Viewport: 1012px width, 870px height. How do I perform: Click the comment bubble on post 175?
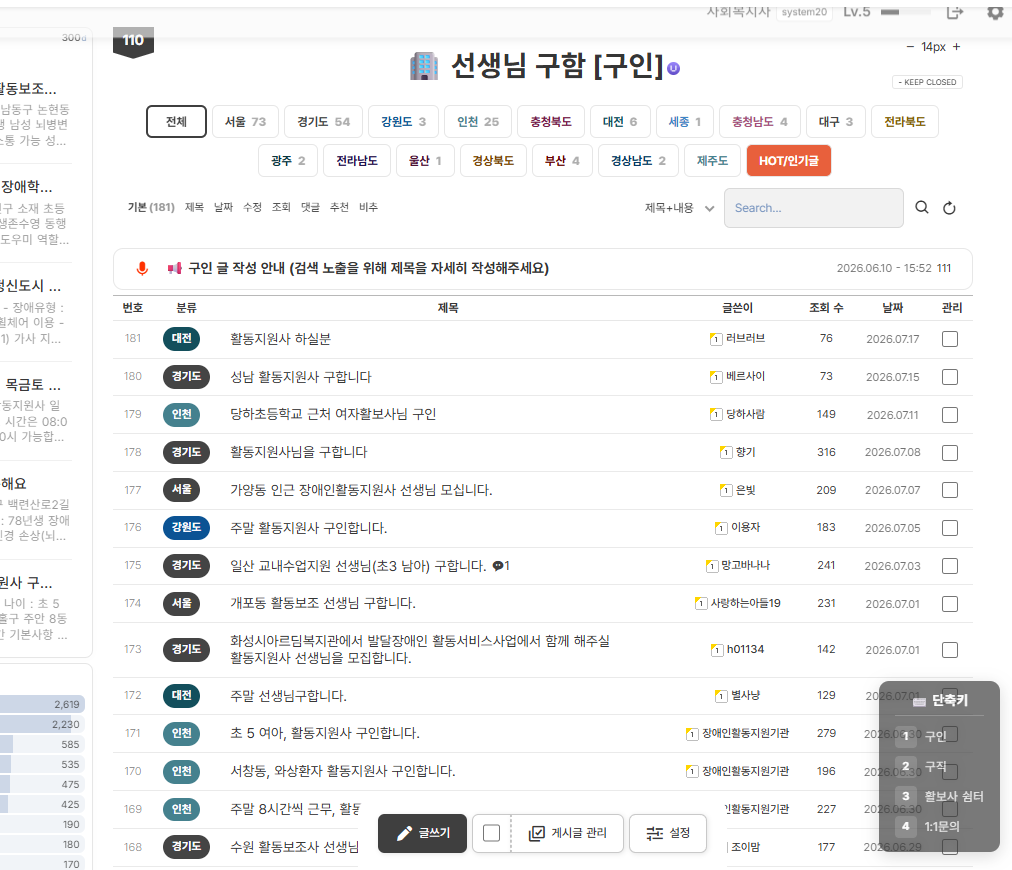click(498, 566)
